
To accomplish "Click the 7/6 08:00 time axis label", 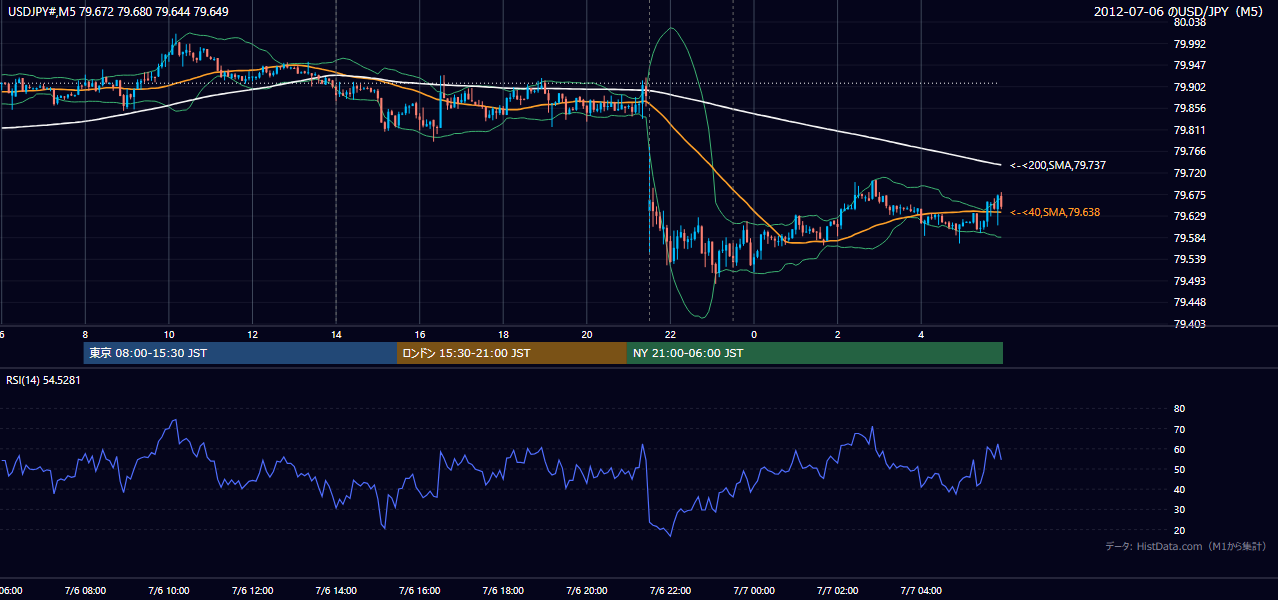I will click(84, 590).
